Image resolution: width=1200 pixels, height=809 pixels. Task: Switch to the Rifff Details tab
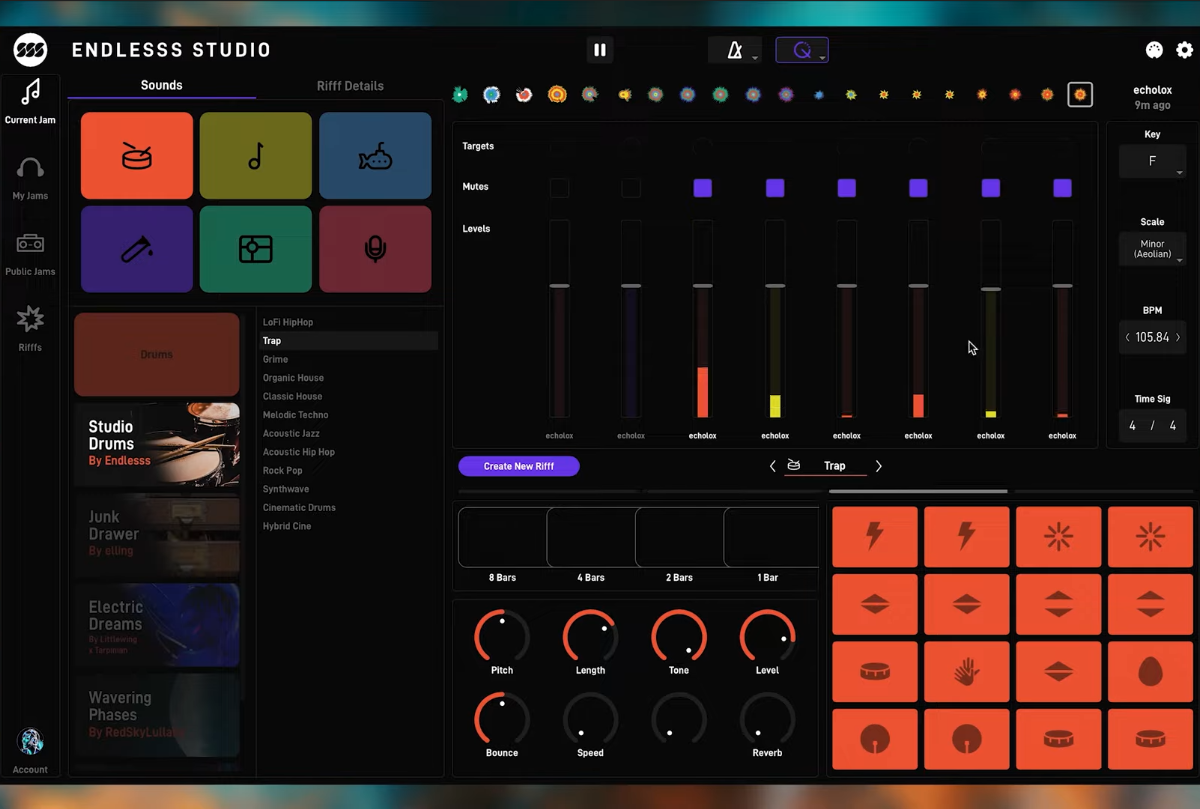[350, 86]
